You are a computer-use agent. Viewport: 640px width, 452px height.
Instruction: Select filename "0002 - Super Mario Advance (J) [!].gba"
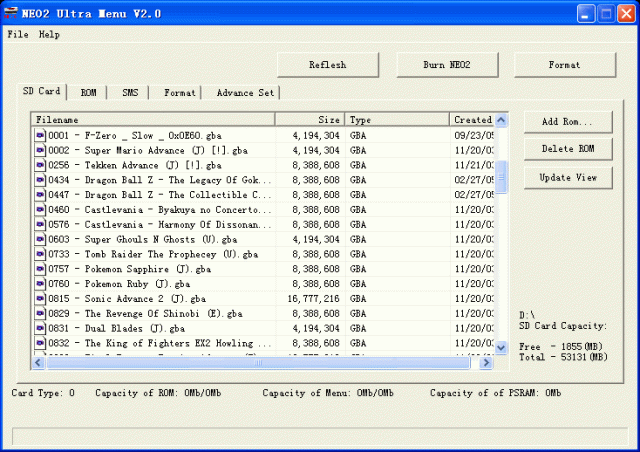[x=148, y=150]
